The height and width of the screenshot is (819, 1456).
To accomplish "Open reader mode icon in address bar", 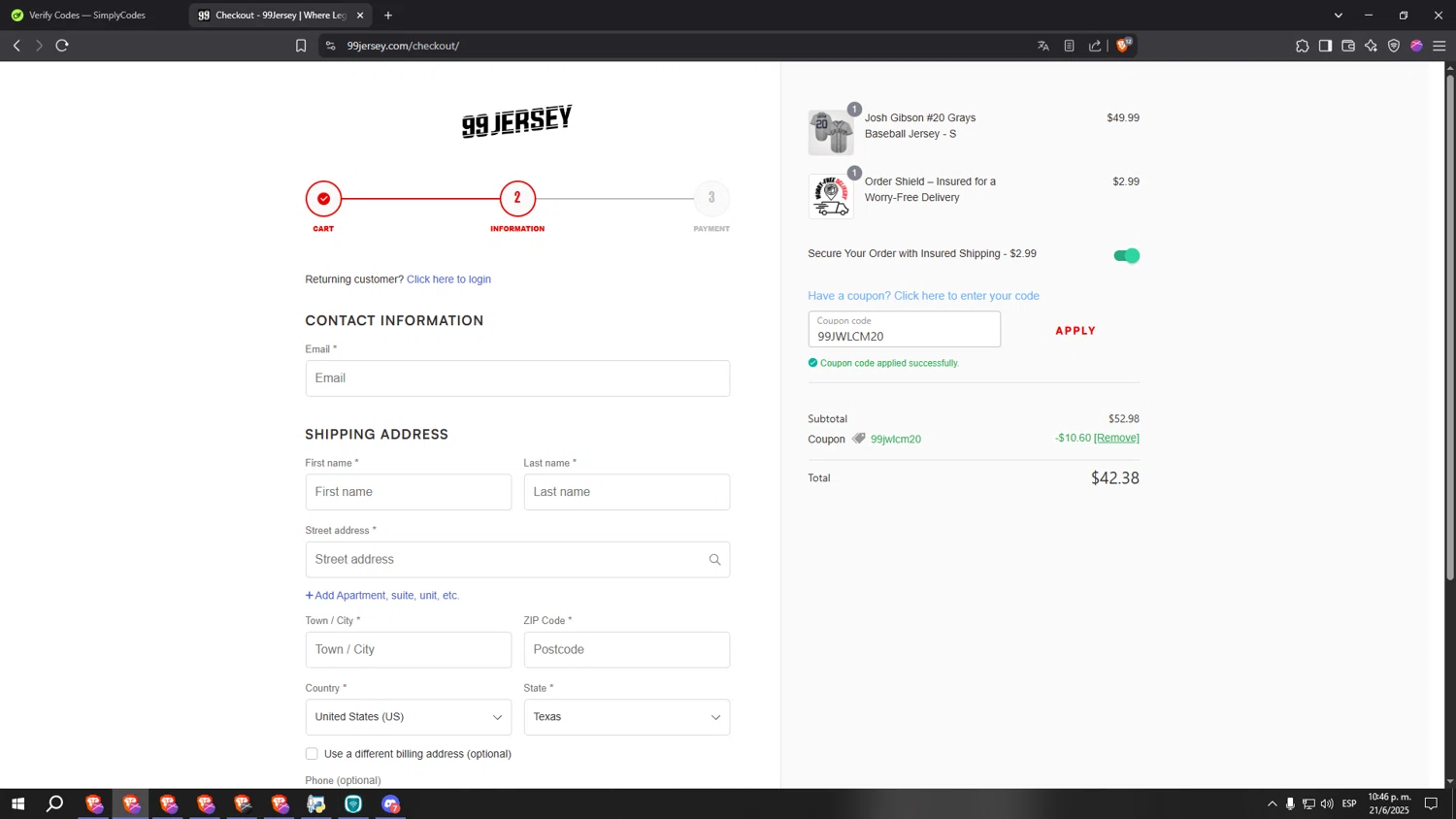I will pyautogui.click(x=1069, y=46).
